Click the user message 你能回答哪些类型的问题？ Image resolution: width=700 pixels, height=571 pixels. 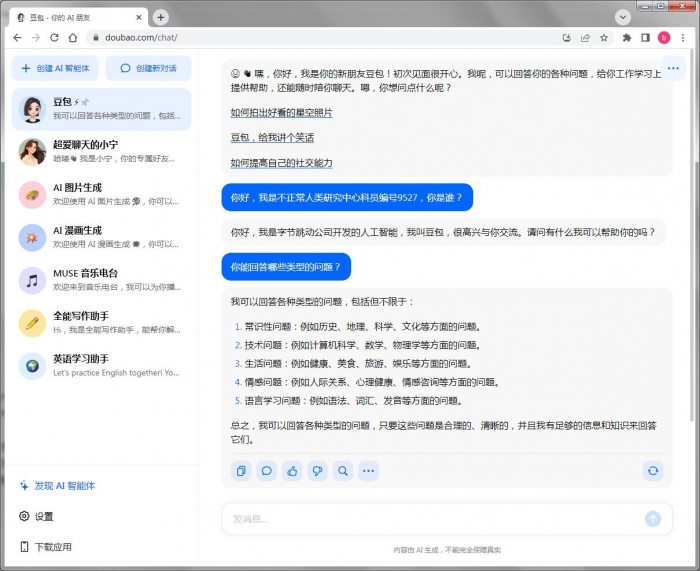pos(286,267)
